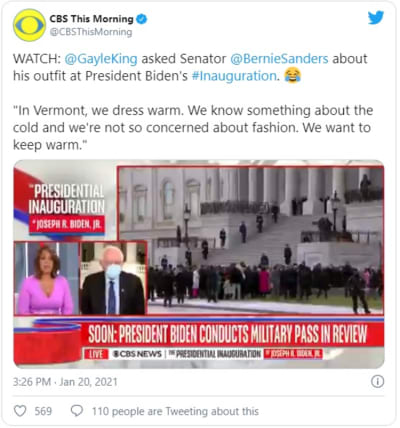
Task: Click the CBS This Morning account name
Action: [91, 19]
